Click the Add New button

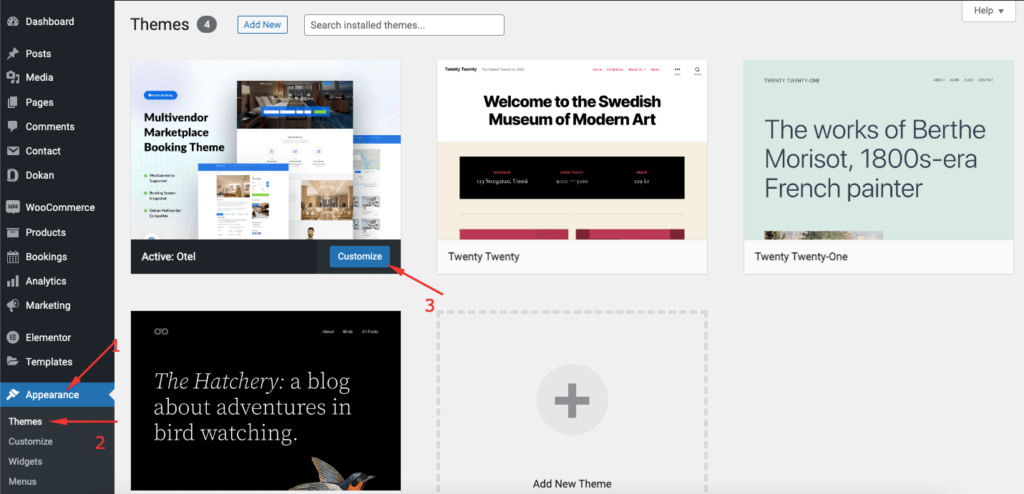(262, 25)
